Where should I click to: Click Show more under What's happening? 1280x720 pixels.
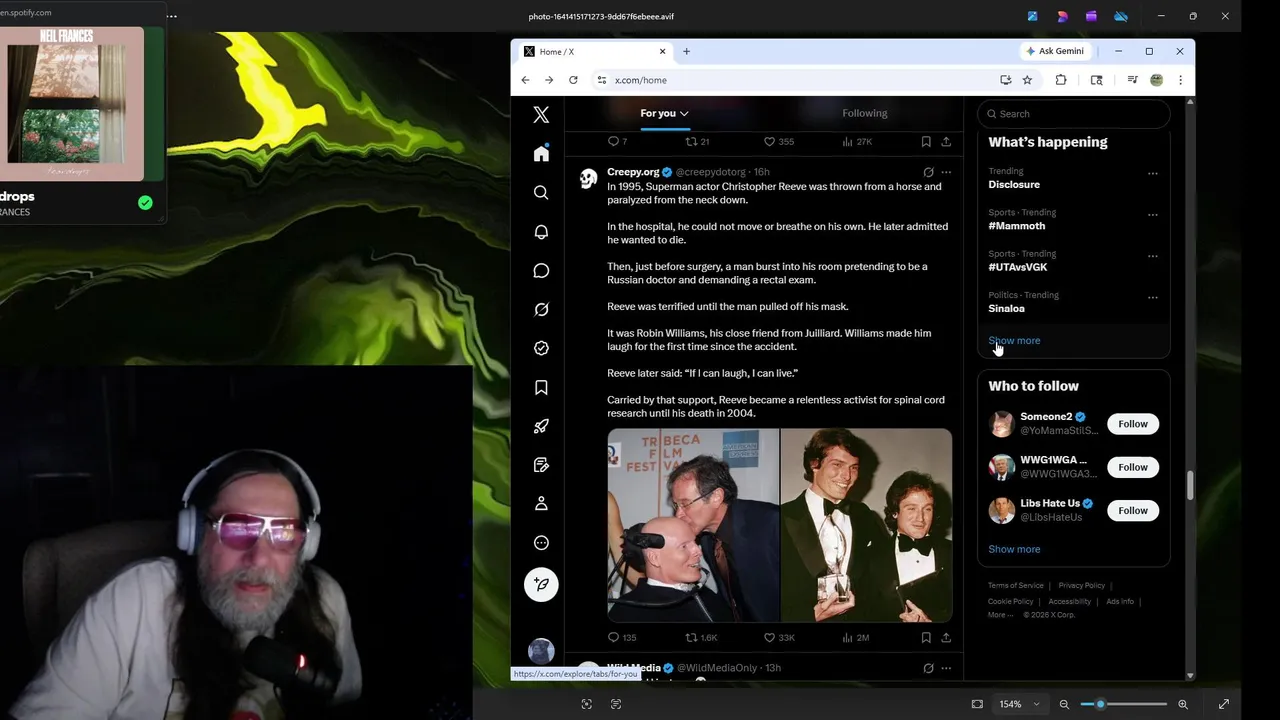(1014, 341)
